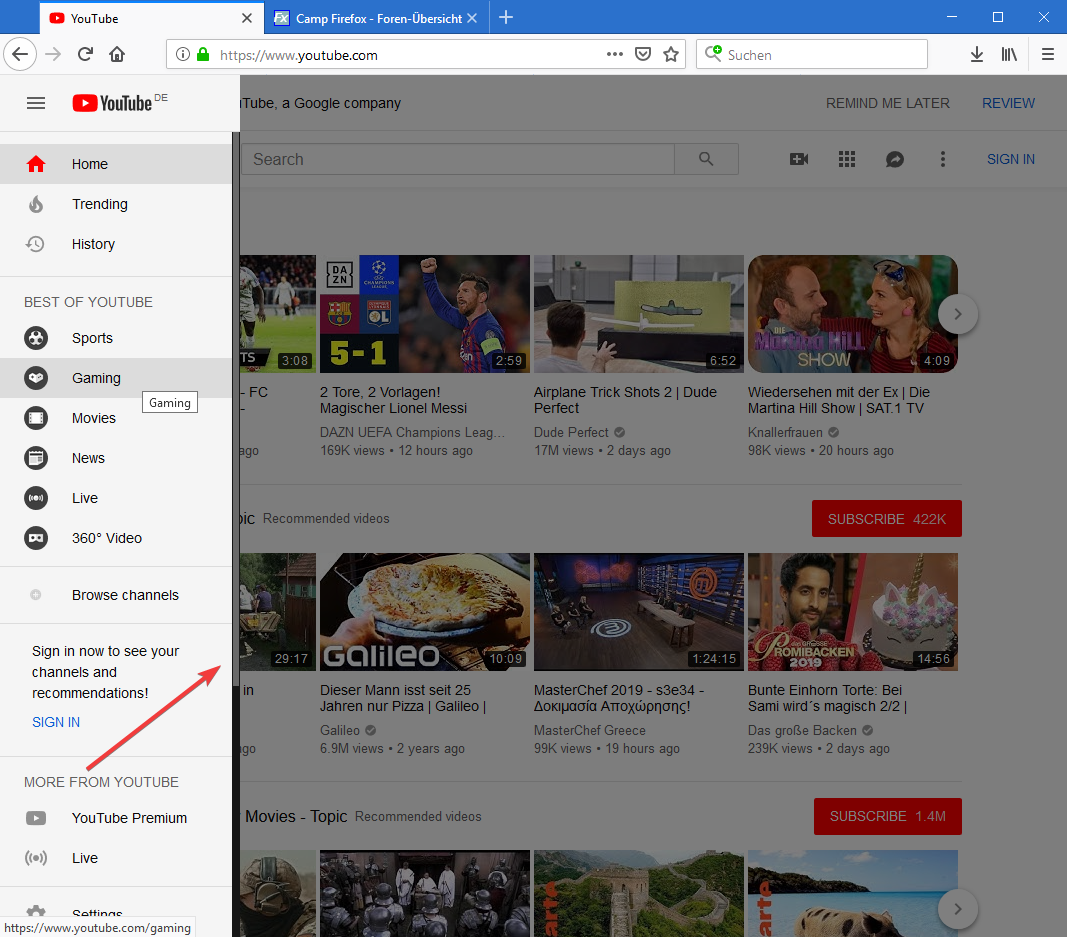Open YouTube settings three-dot vertical menu

coord(942,159)
